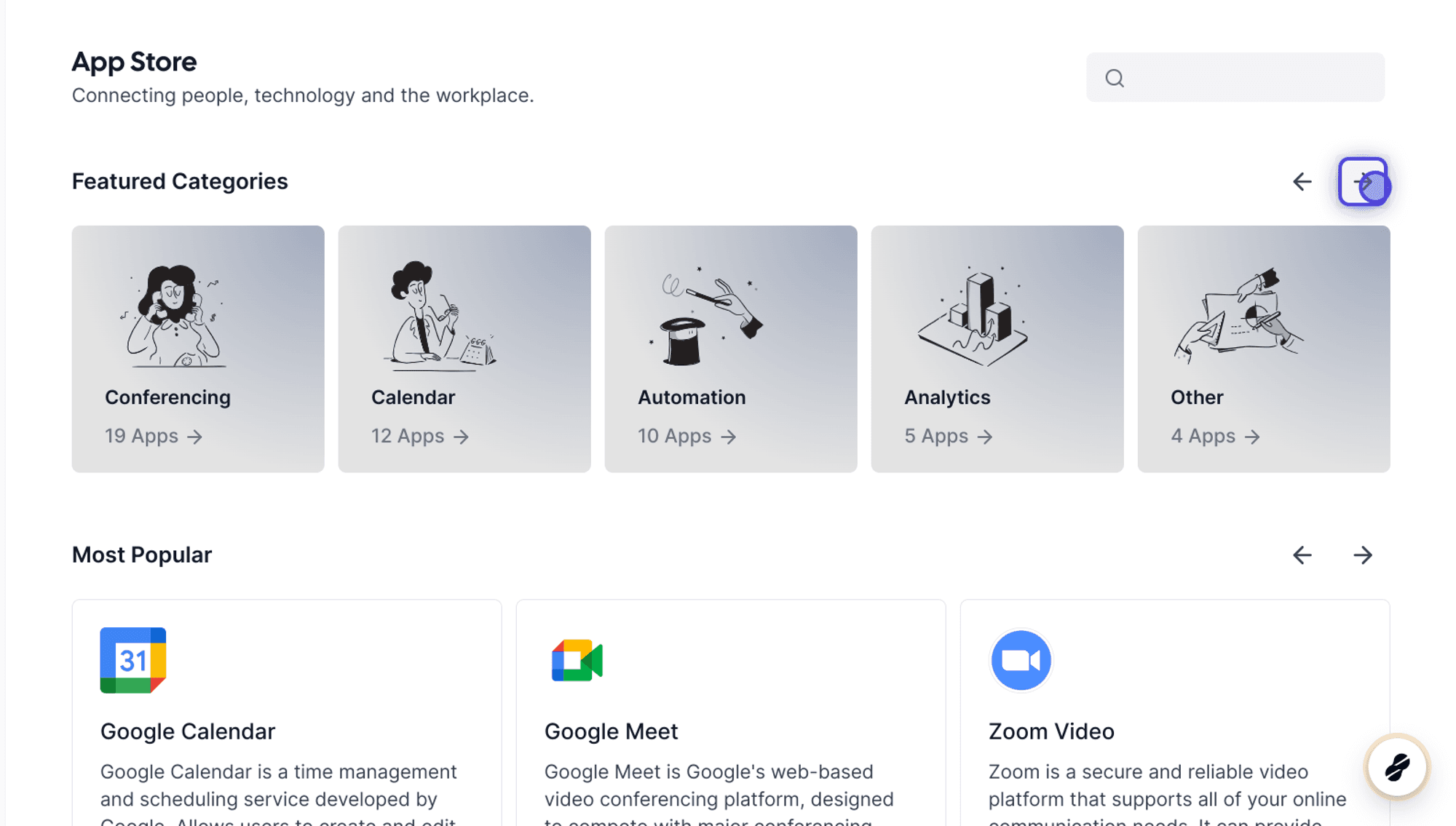The width and height of the screenshot is (1456, 826).
Task: Open the Conferencing category card
Action: pos(198,349)
